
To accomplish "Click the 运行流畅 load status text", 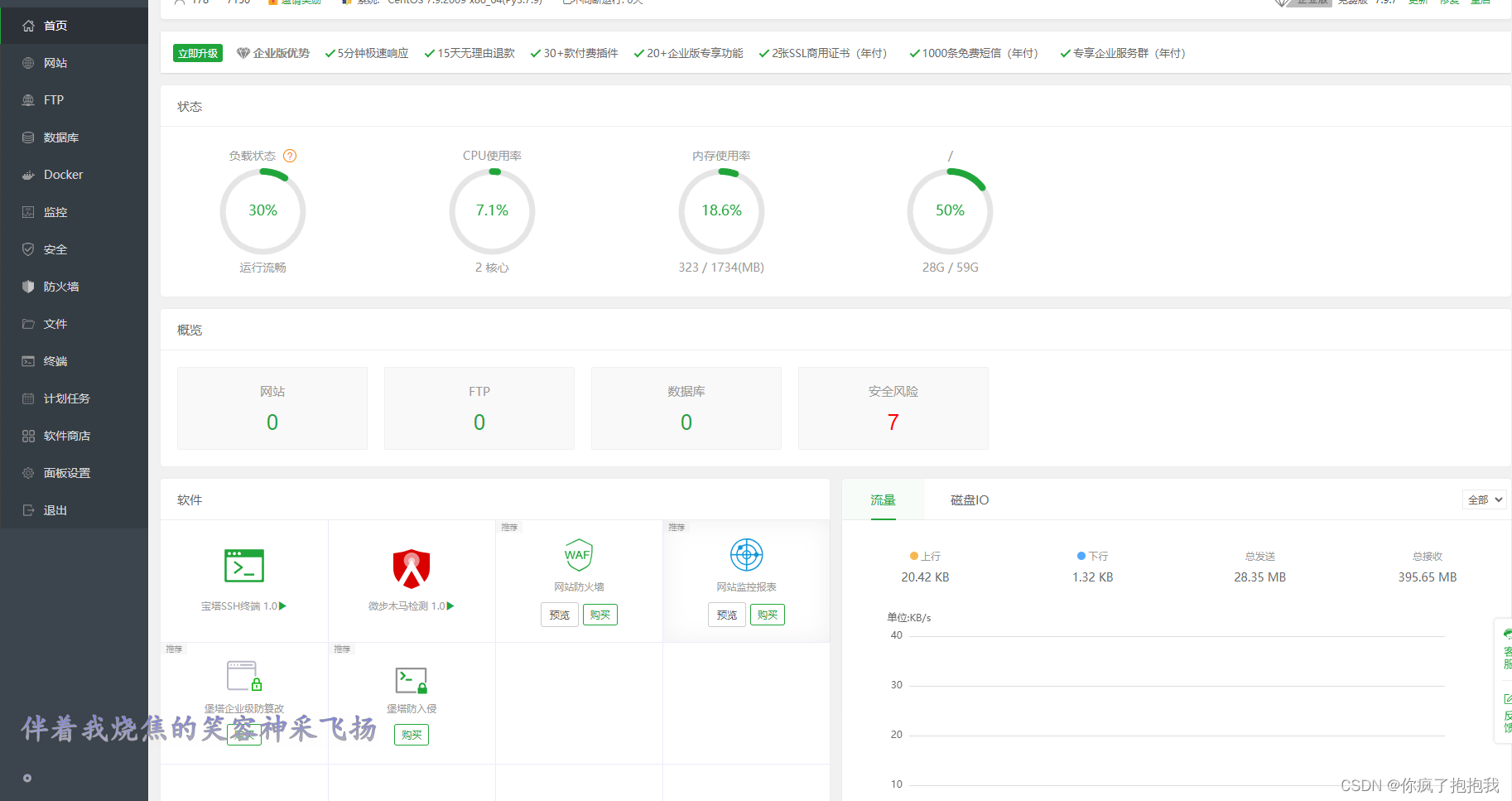I will click(x=262, y=268).
